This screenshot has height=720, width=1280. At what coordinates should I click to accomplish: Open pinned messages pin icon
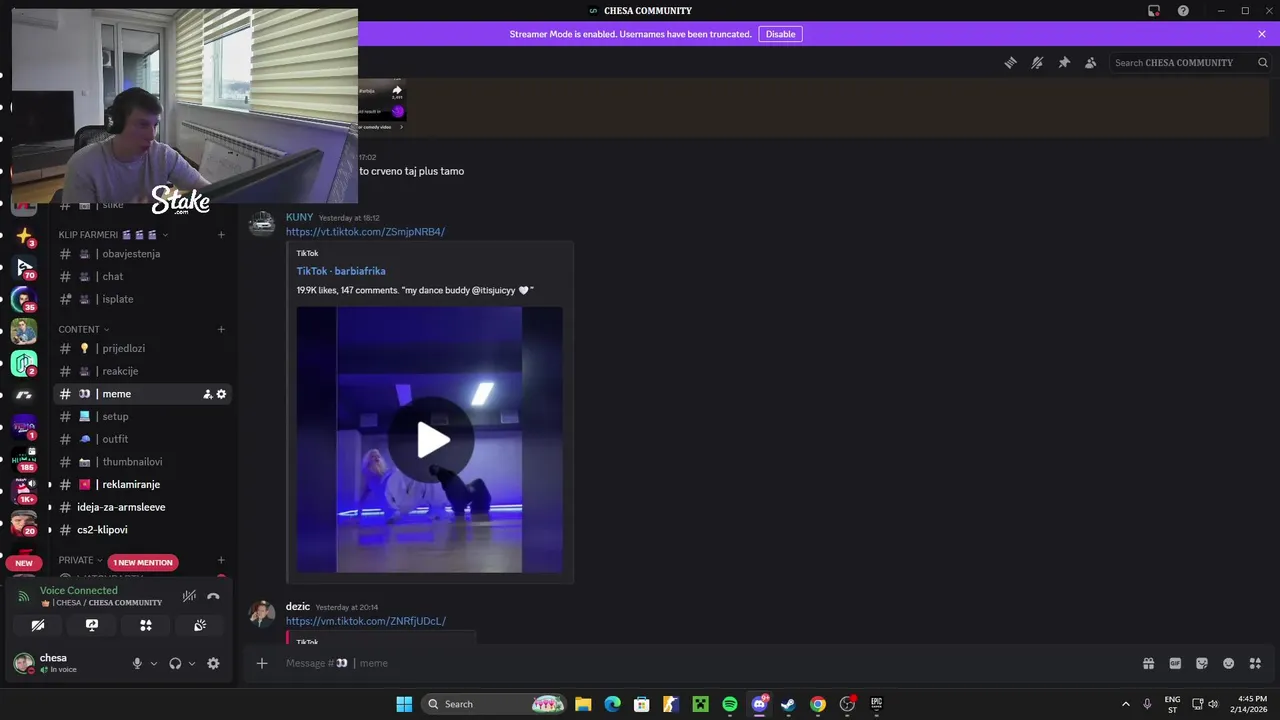(x=1064, y=62)
